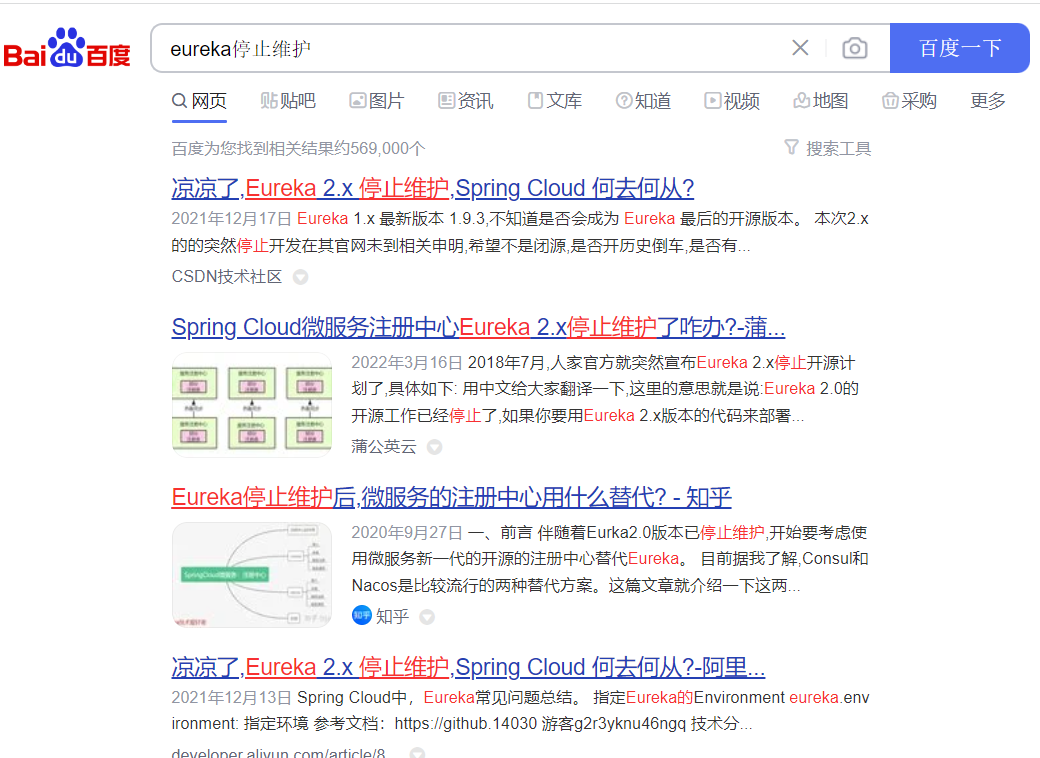Open the CSDN result 凉凉了,Eureka 2.x 停止维护
The image size is (1040, 758).
[432, 188]
